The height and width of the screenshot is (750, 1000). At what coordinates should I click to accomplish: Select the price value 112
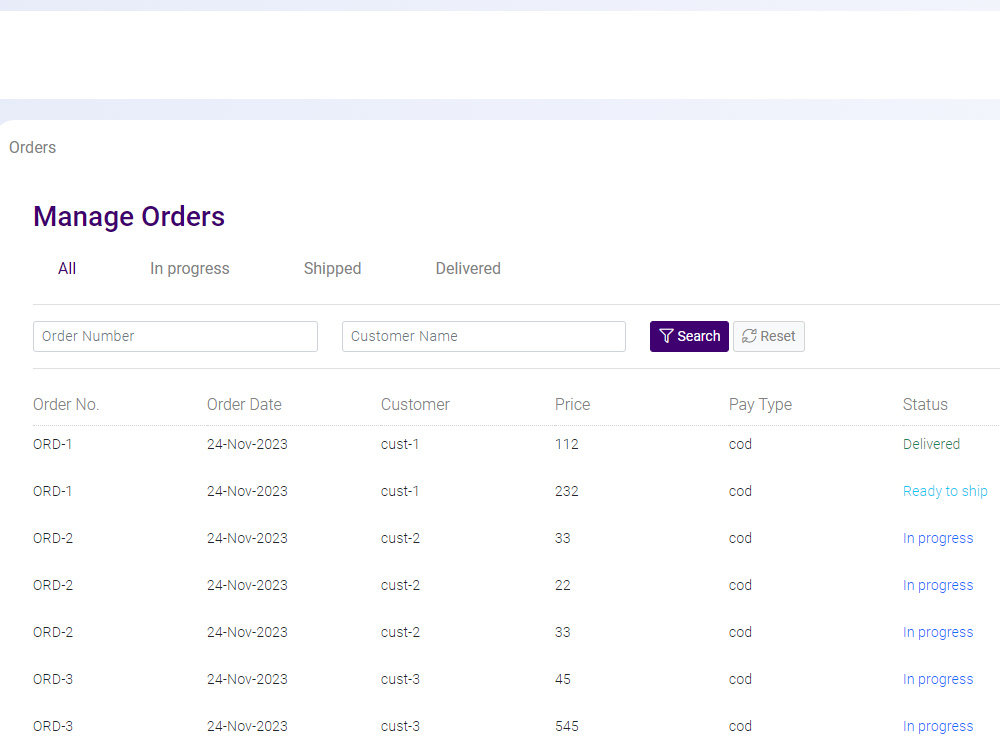tap(567, 444)
